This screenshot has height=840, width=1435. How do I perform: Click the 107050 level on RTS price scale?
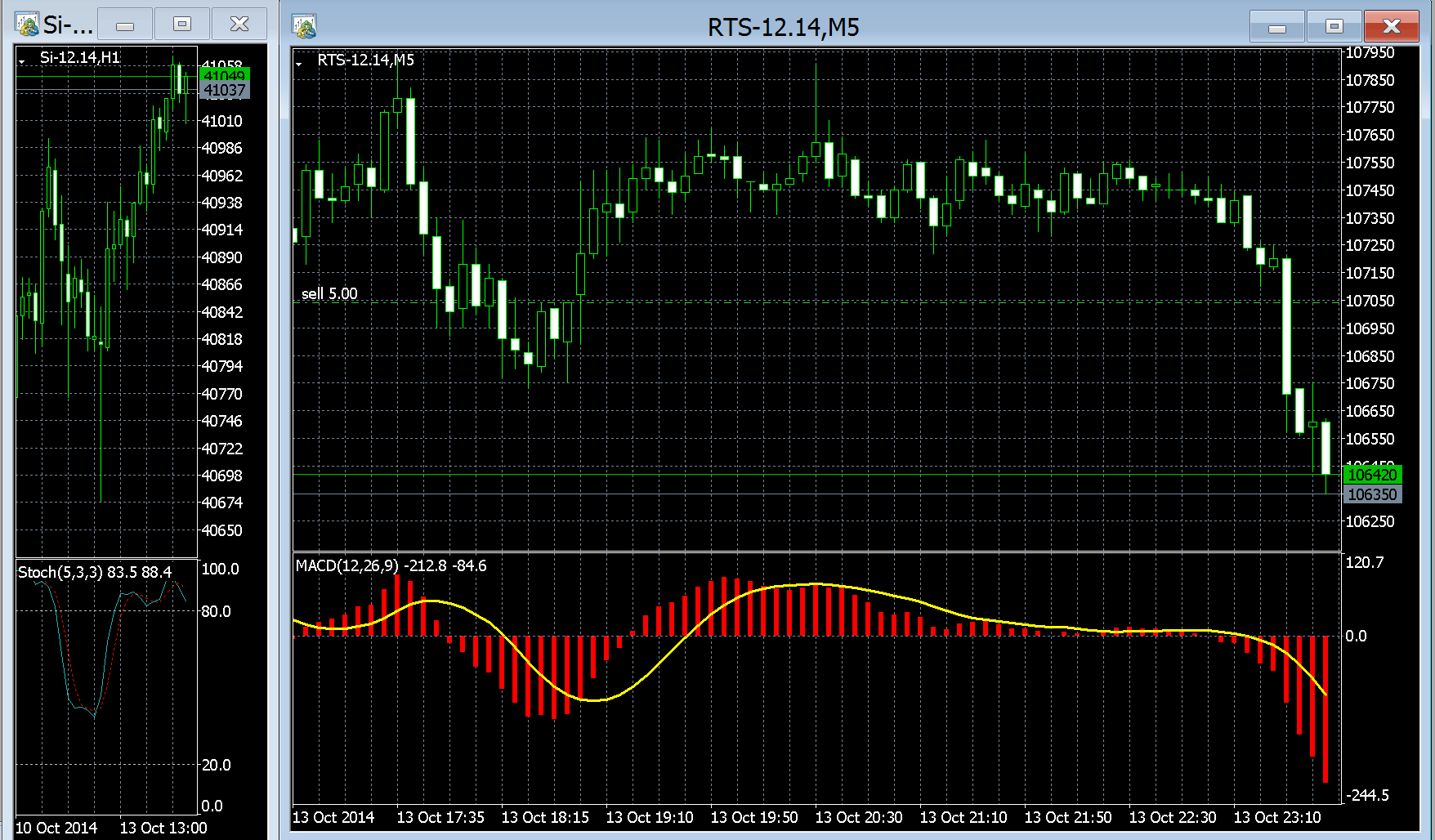(1370, 301)
